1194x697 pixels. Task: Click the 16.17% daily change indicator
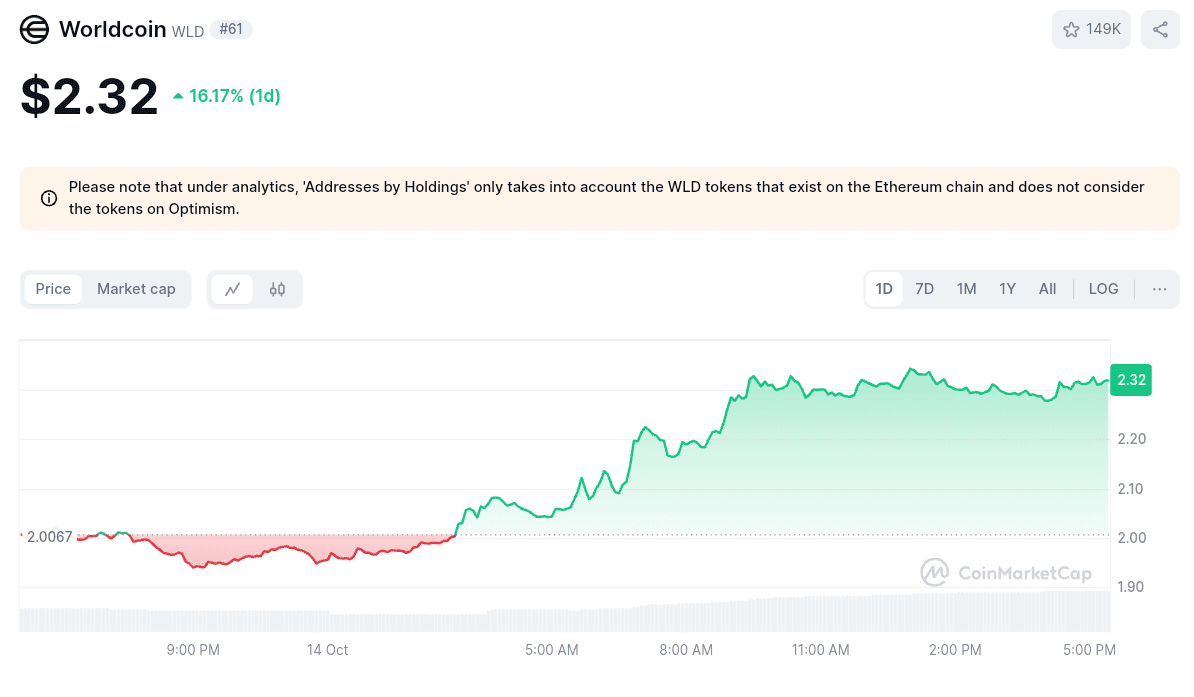(x=225, y=95)
